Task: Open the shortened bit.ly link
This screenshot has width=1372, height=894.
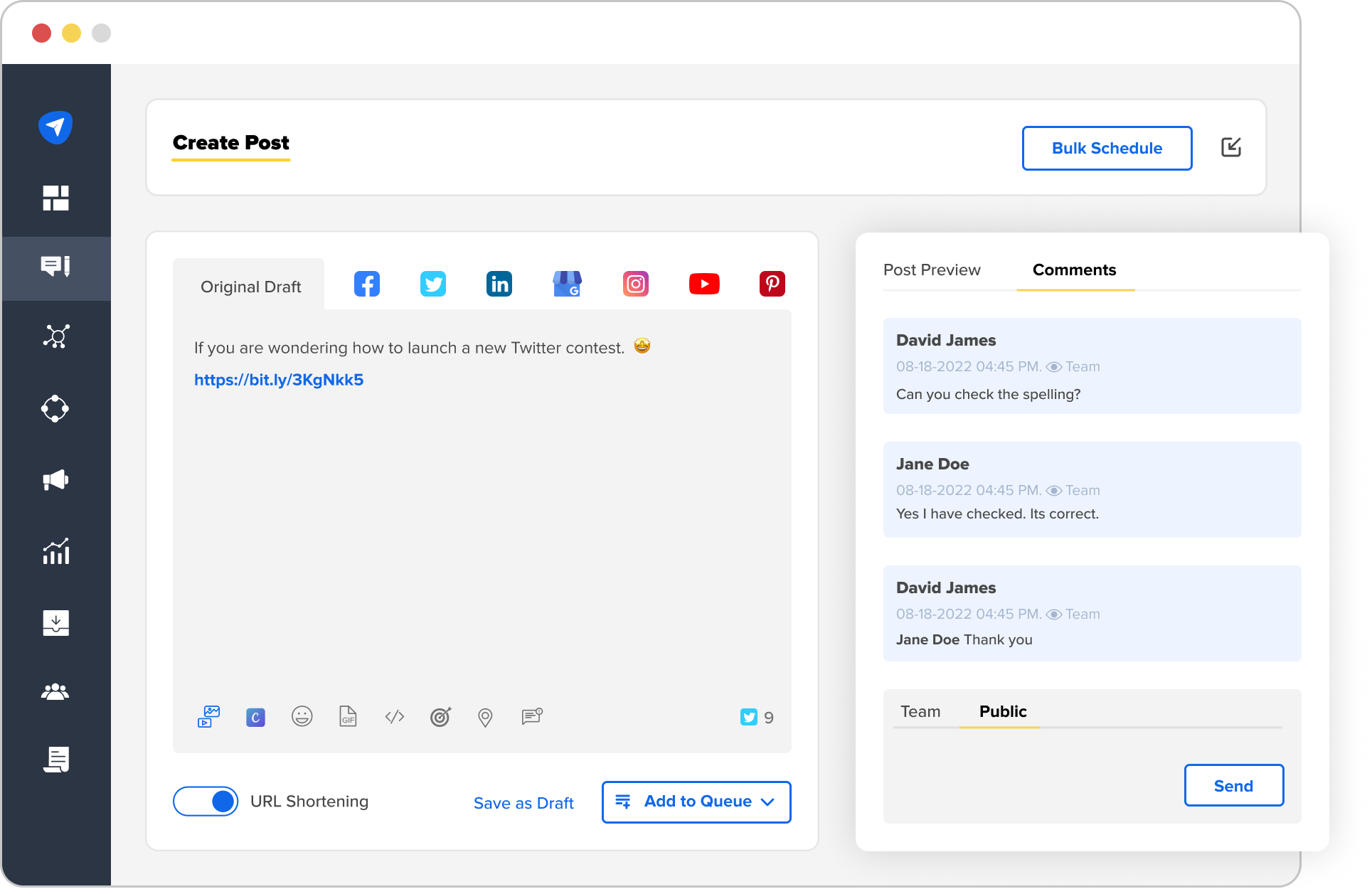Action: [x=278, y=379]
